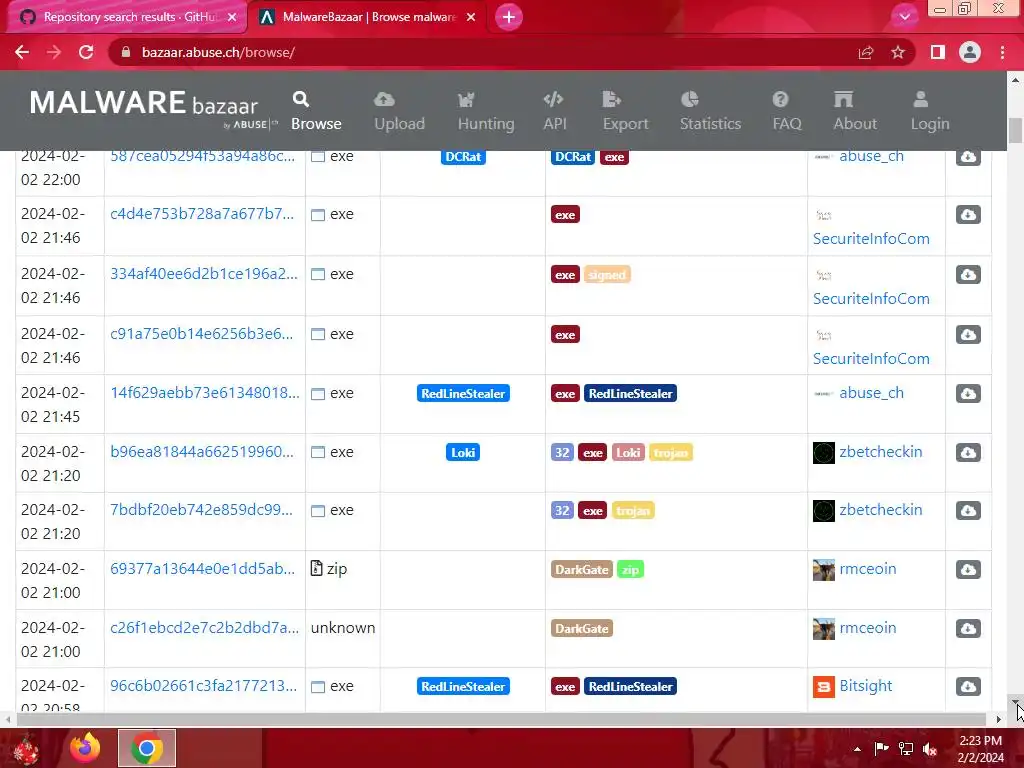Close the MalwareBazaar browser tab

tap(471, 17)
